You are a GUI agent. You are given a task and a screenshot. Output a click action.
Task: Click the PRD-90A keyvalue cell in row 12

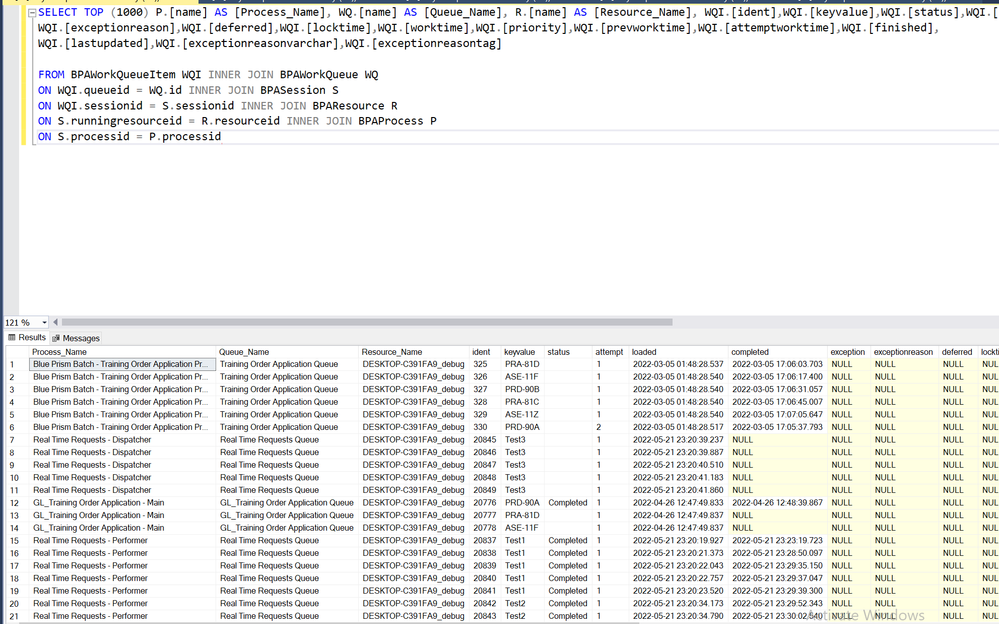pyautogui.click(x=522, y=503)
